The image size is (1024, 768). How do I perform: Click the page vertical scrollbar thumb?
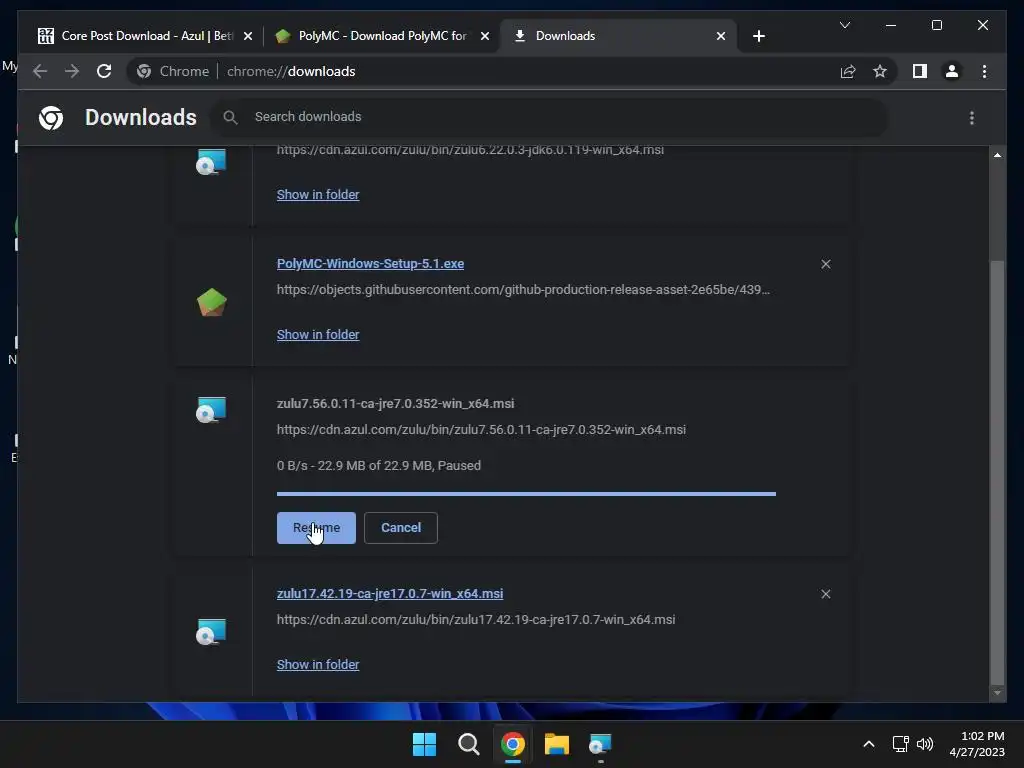tap(997, 472)
